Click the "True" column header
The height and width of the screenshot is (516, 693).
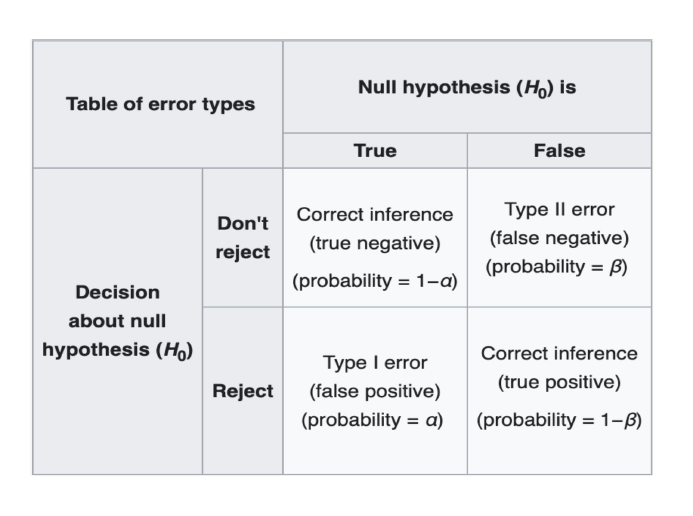(x=374, y=151)
